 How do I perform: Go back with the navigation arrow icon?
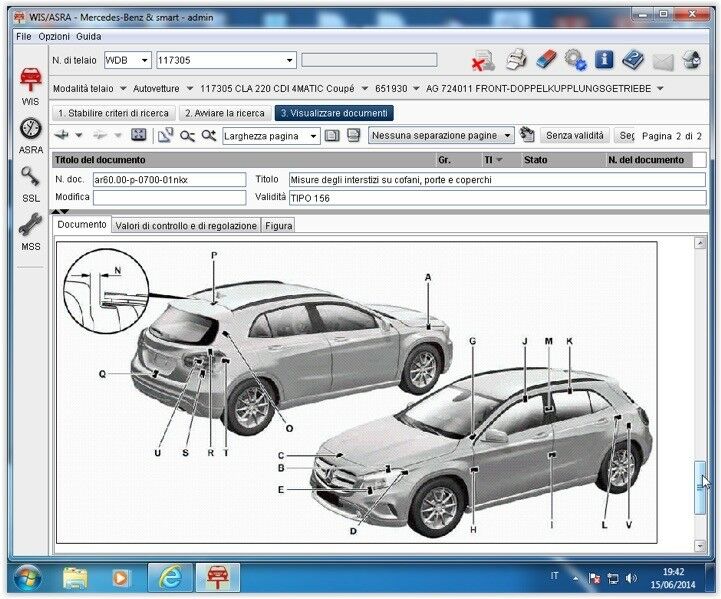62,135
